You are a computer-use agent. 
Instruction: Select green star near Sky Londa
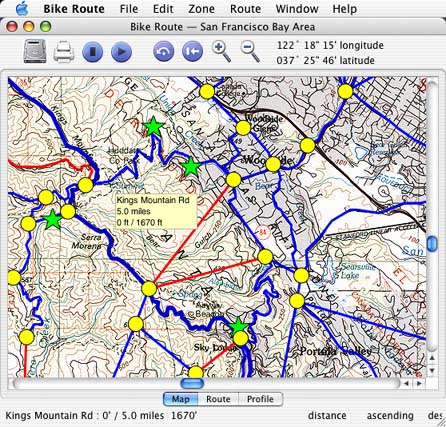[x=239, y=325]
